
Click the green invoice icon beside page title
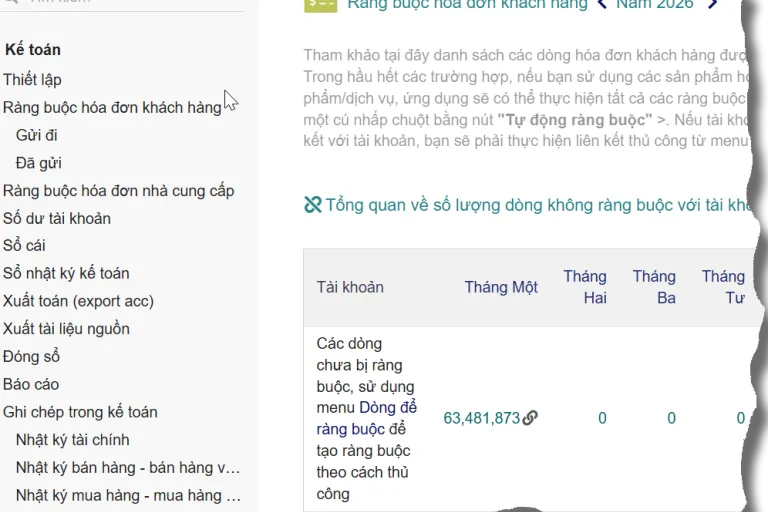pos(321,5)
